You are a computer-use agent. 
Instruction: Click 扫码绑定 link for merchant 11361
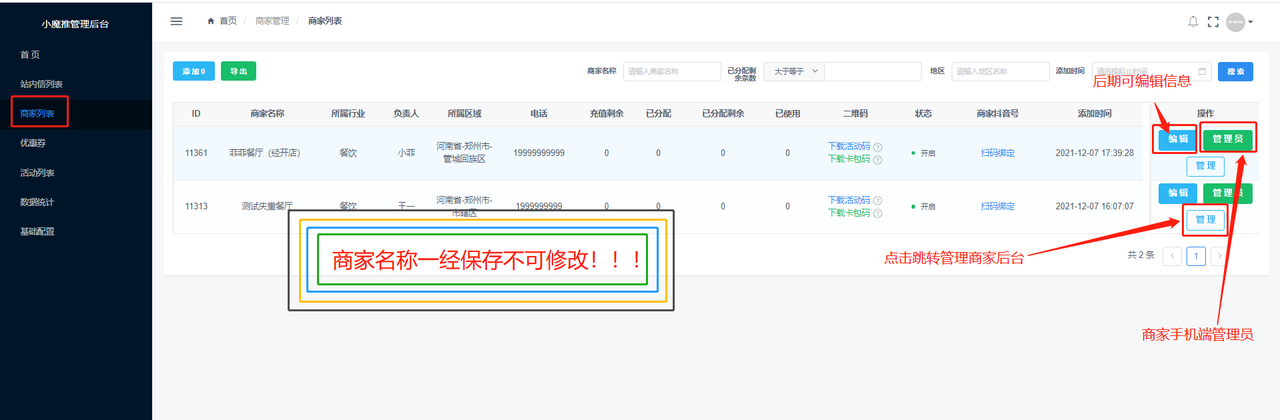pyautogui.click(x=998, y=153)
